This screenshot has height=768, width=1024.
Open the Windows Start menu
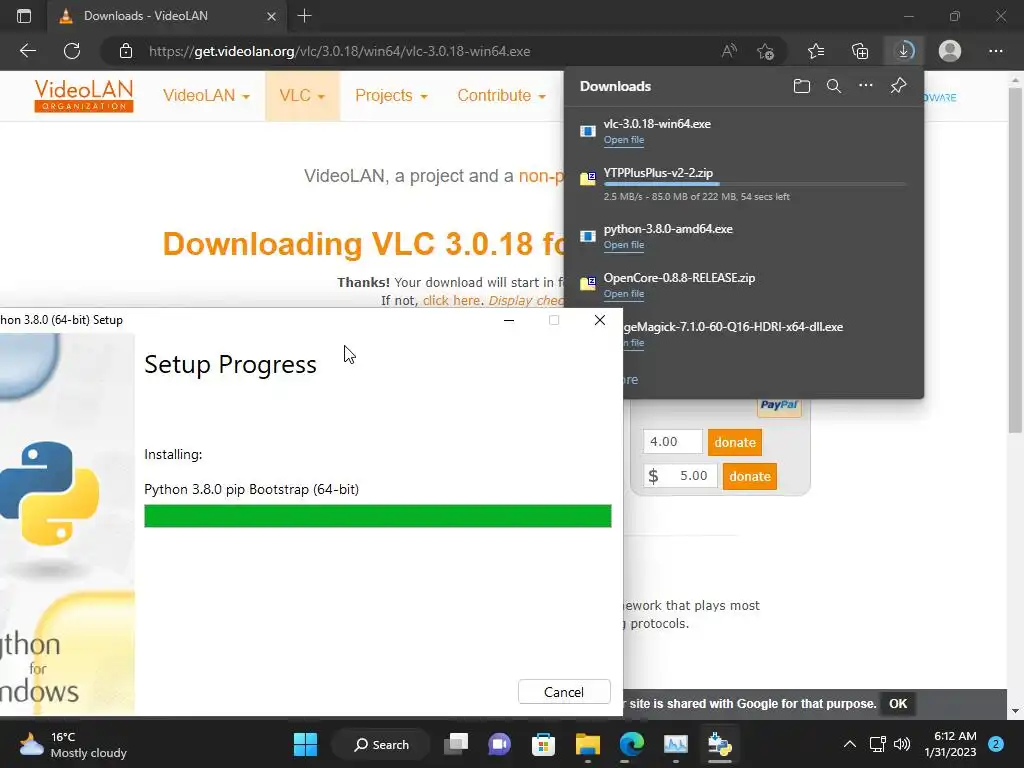[305, 744]
